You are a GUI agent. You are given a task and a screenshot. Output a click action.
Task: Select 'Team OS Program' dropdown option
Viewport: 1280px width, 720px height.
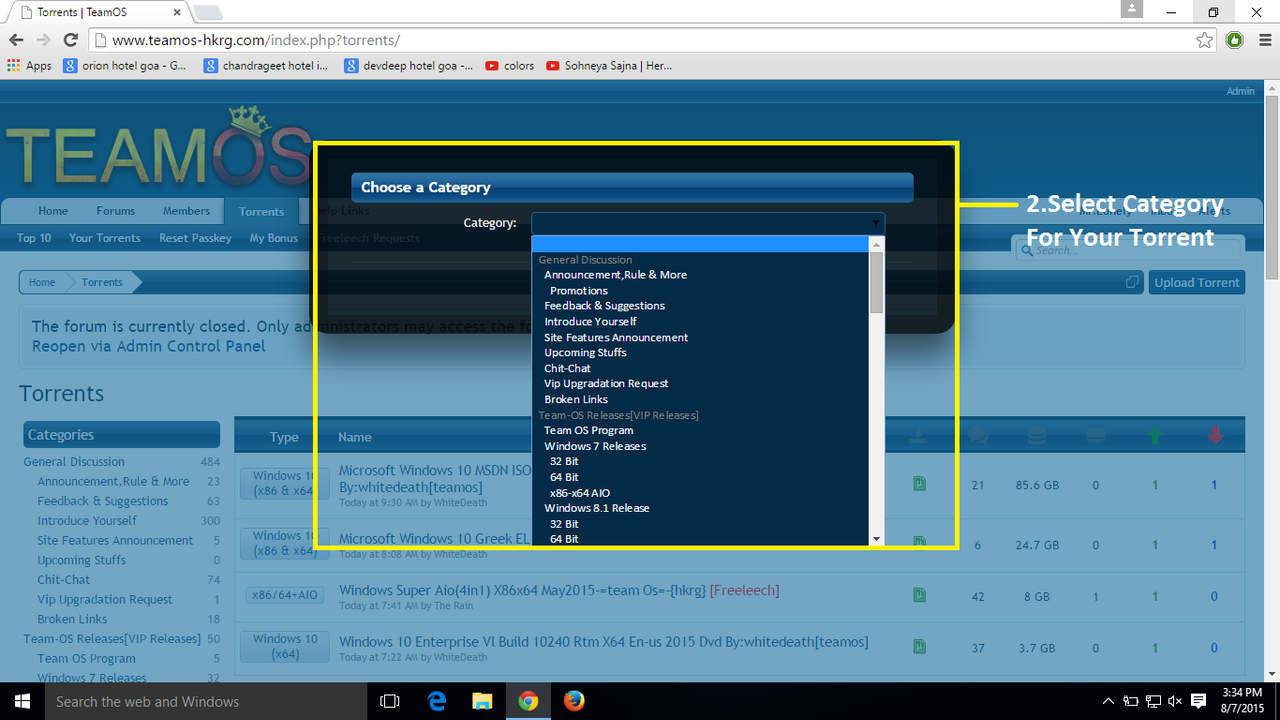click(x=588, y=430)
